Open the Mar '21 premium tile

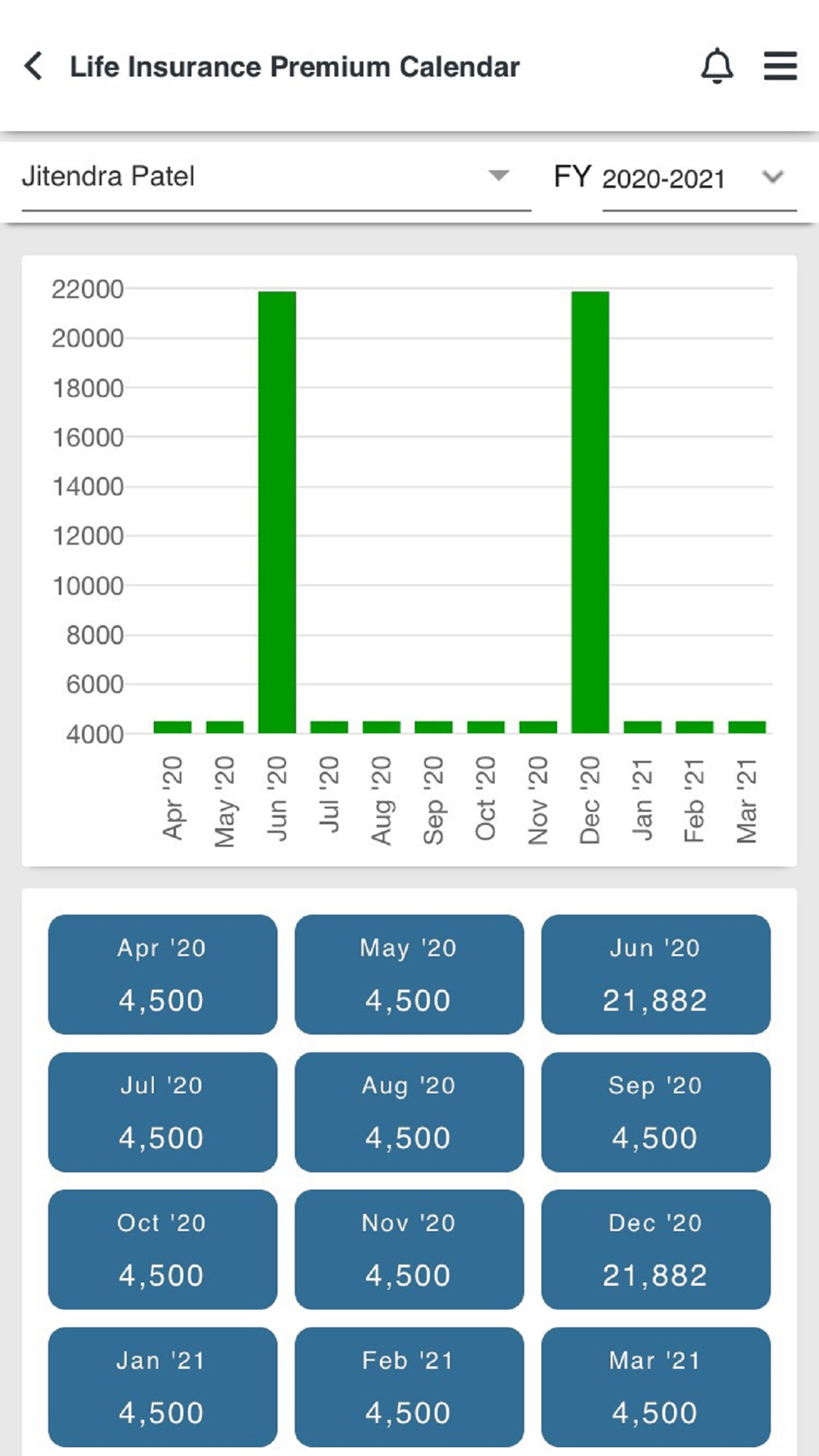pos(656,1387)
